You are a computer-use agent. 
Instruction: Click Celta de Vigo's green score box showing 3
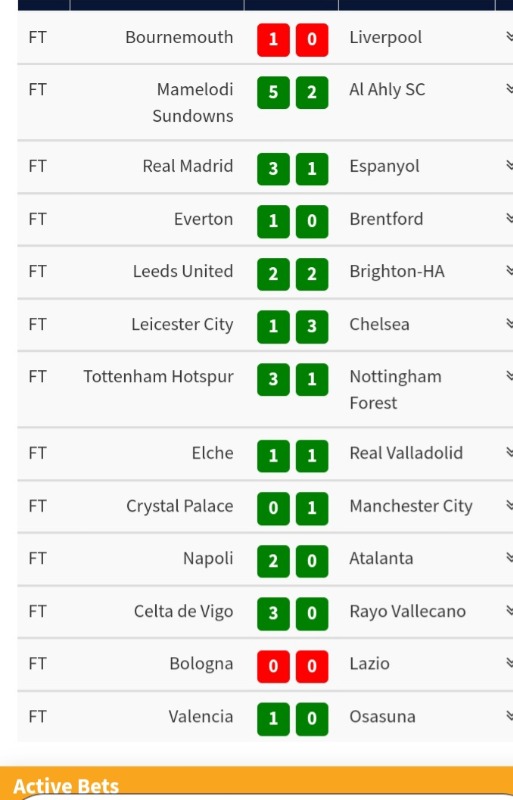(273, 613)
